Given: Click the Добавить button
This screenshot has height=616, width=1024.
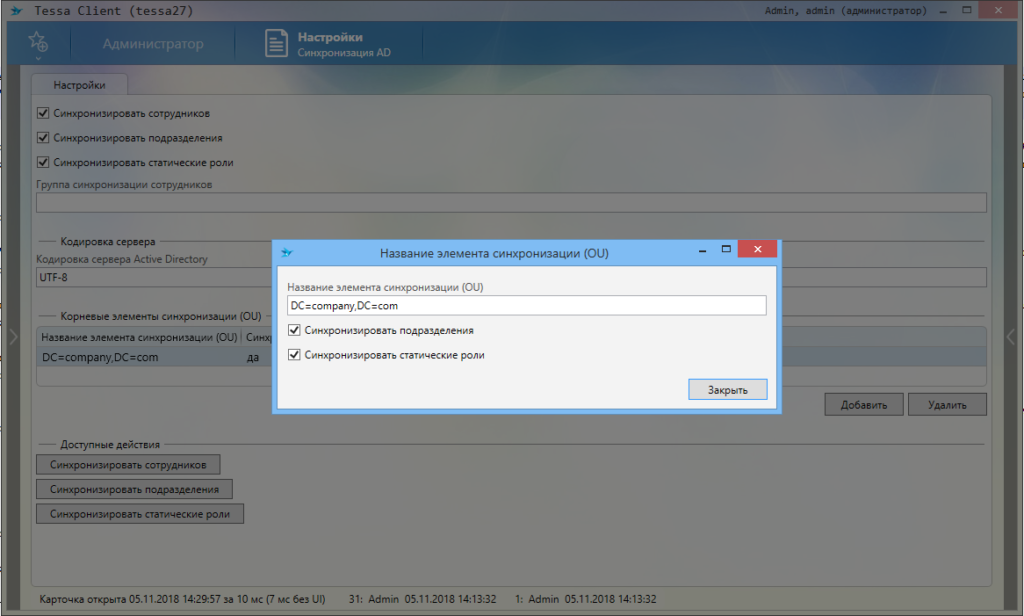Looking at the screenshot, I should tap(863, 405).
